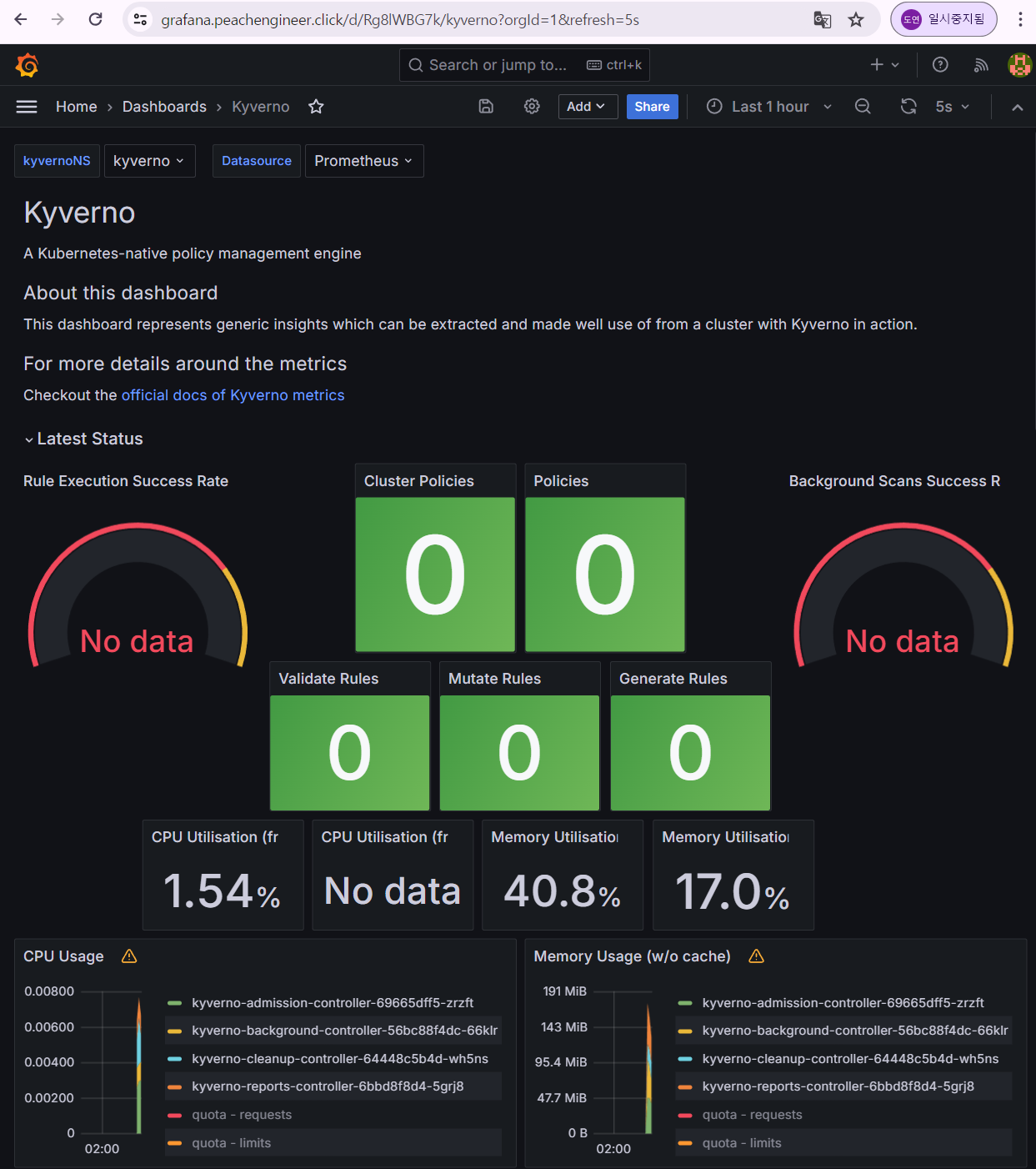Go to Dashboards breadcrumb

click(164, 107)
